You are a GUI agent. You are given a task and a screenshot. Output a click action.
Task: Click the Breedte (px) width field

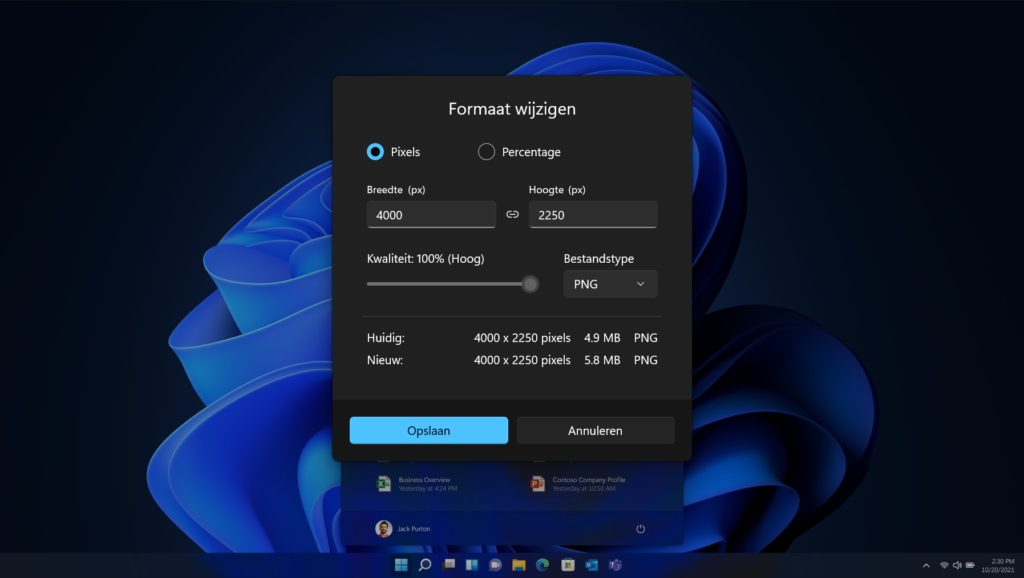click(x=431, y=215)
